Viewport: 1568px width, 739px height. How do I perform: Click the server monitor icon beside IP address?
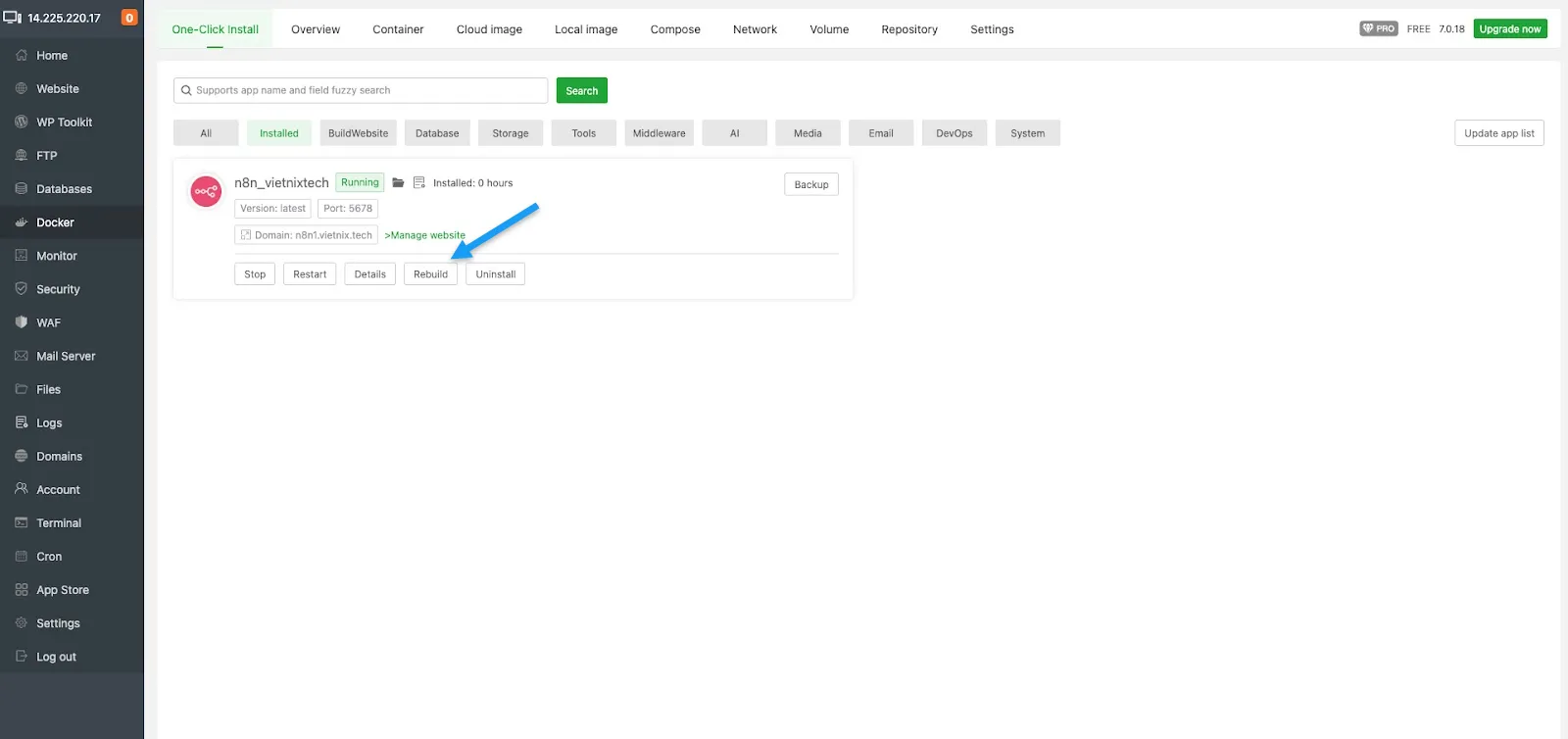click(x=12, y=18)
